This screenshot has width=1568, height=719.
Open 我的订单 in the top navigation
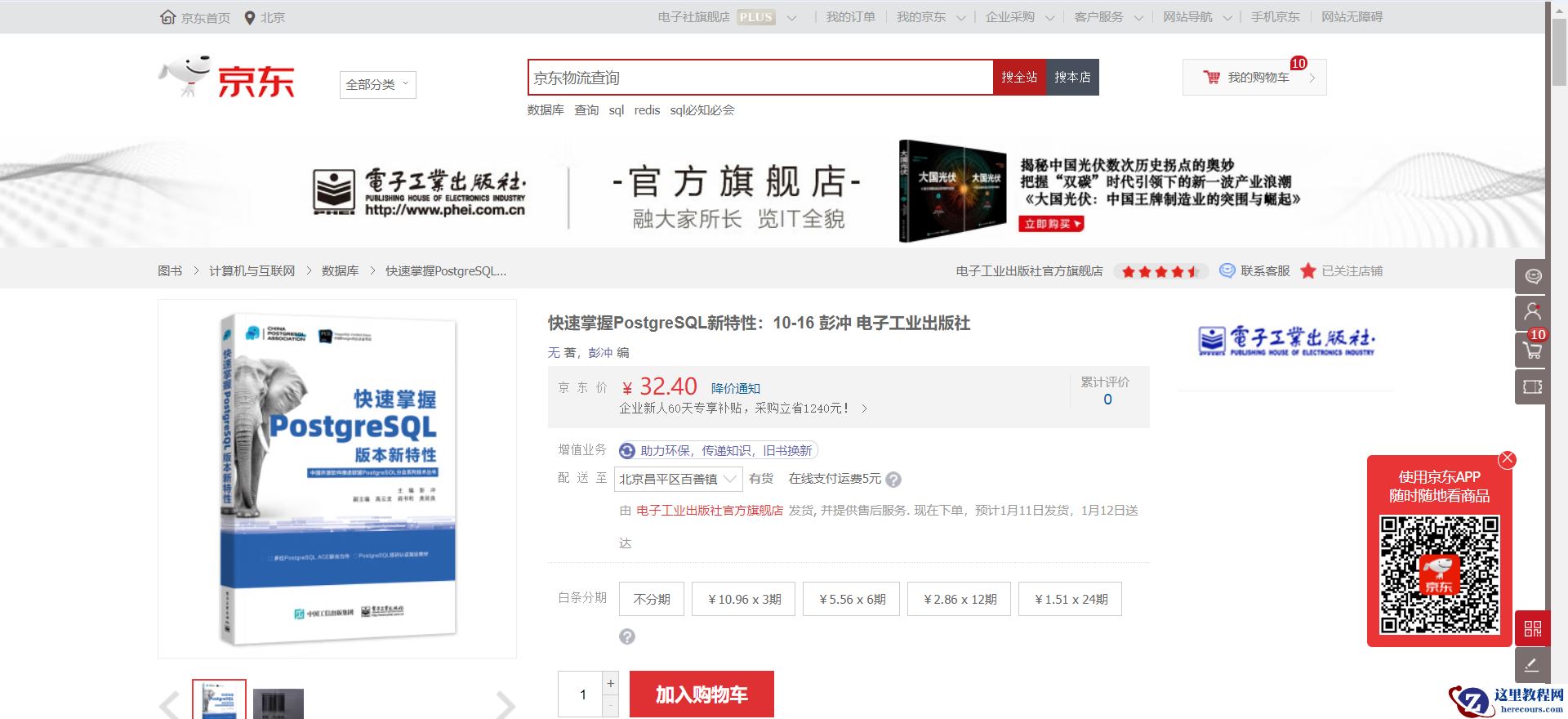[x=850, y=17]
